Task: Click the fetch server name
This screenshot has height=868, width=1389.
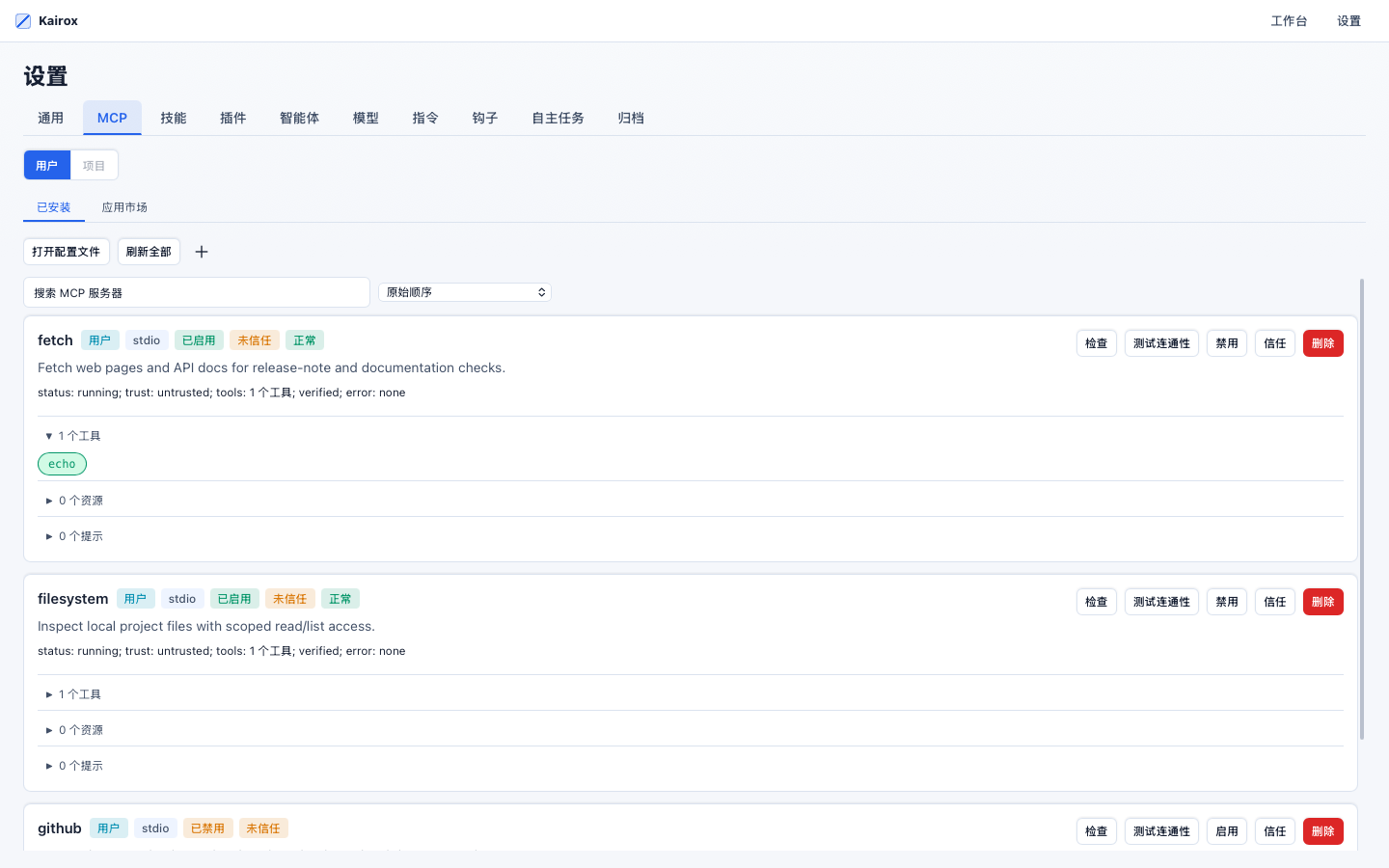Action: (x=55, y=340)
